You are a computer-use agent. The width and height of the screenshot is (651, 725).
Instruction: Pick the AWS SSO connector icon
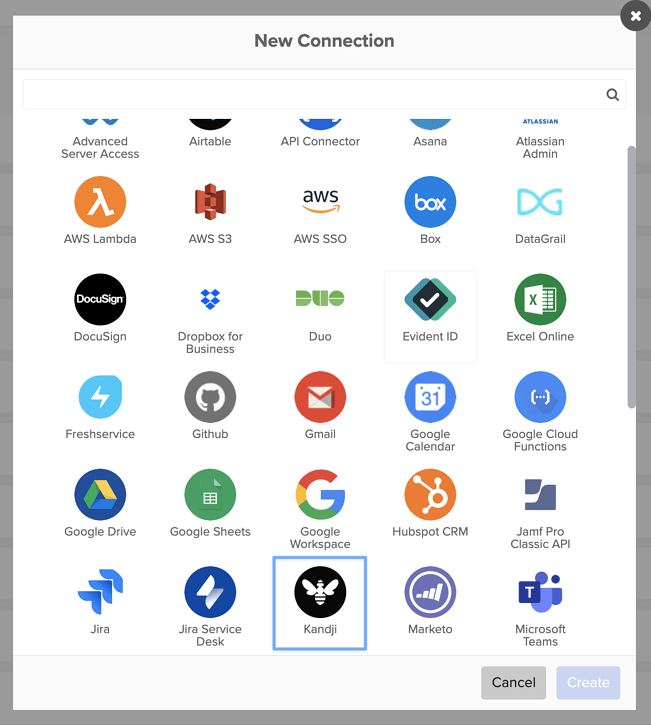[x=320, y=201]
